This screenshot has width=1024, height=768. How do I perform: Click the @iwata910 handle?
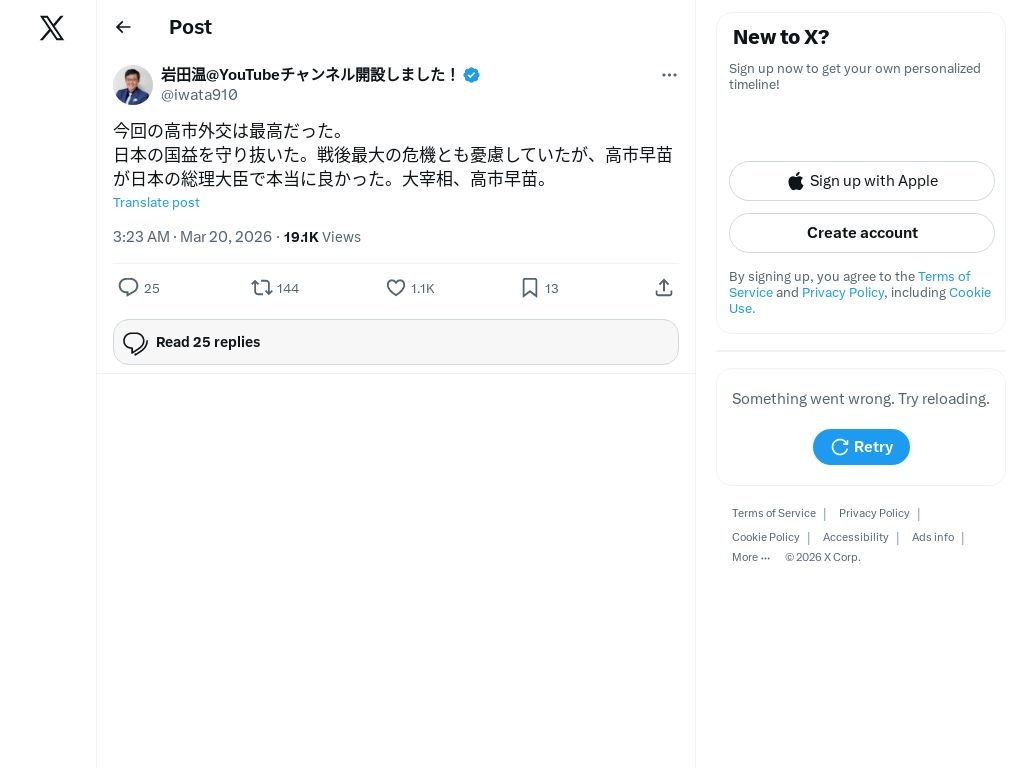(x=199, y=95)
